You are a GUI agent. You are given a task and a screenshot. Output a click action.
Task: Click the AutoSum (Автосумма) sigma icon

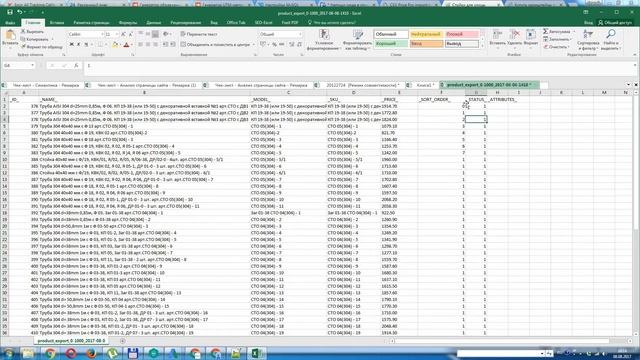(x=546, y=31)
